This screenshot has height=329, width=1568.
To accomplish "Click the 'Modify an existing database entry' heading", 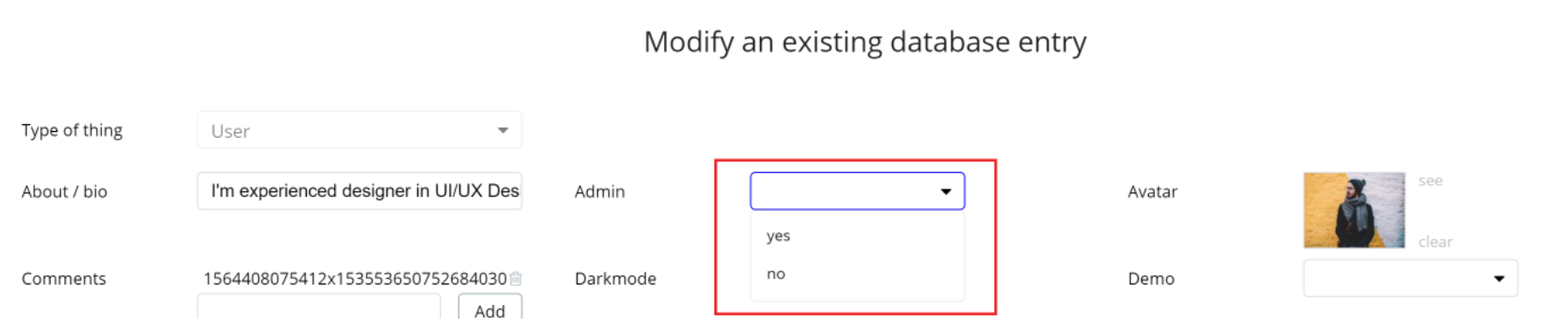I will tap(865, 42).
